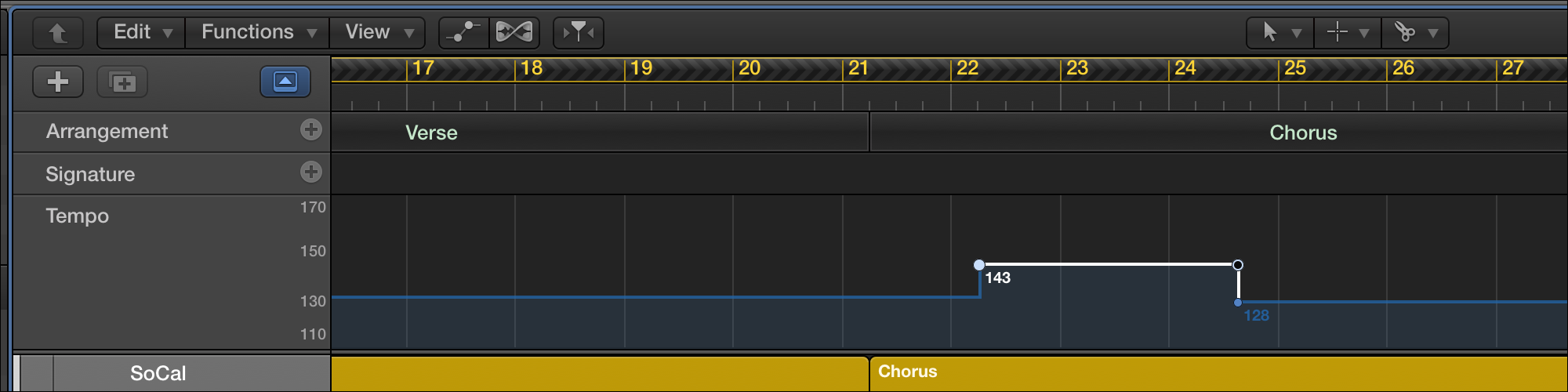
Task: Open the Functions menu
Action: click(x=258, y=32)
